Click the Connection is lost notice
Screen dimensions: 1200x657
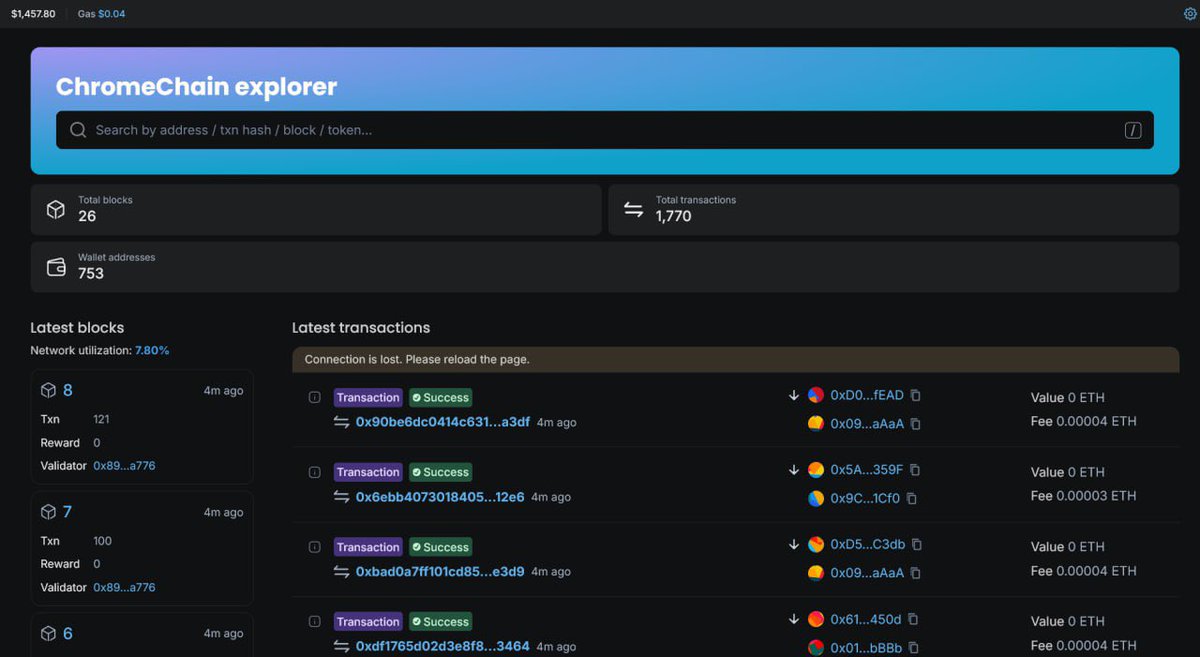735,359
